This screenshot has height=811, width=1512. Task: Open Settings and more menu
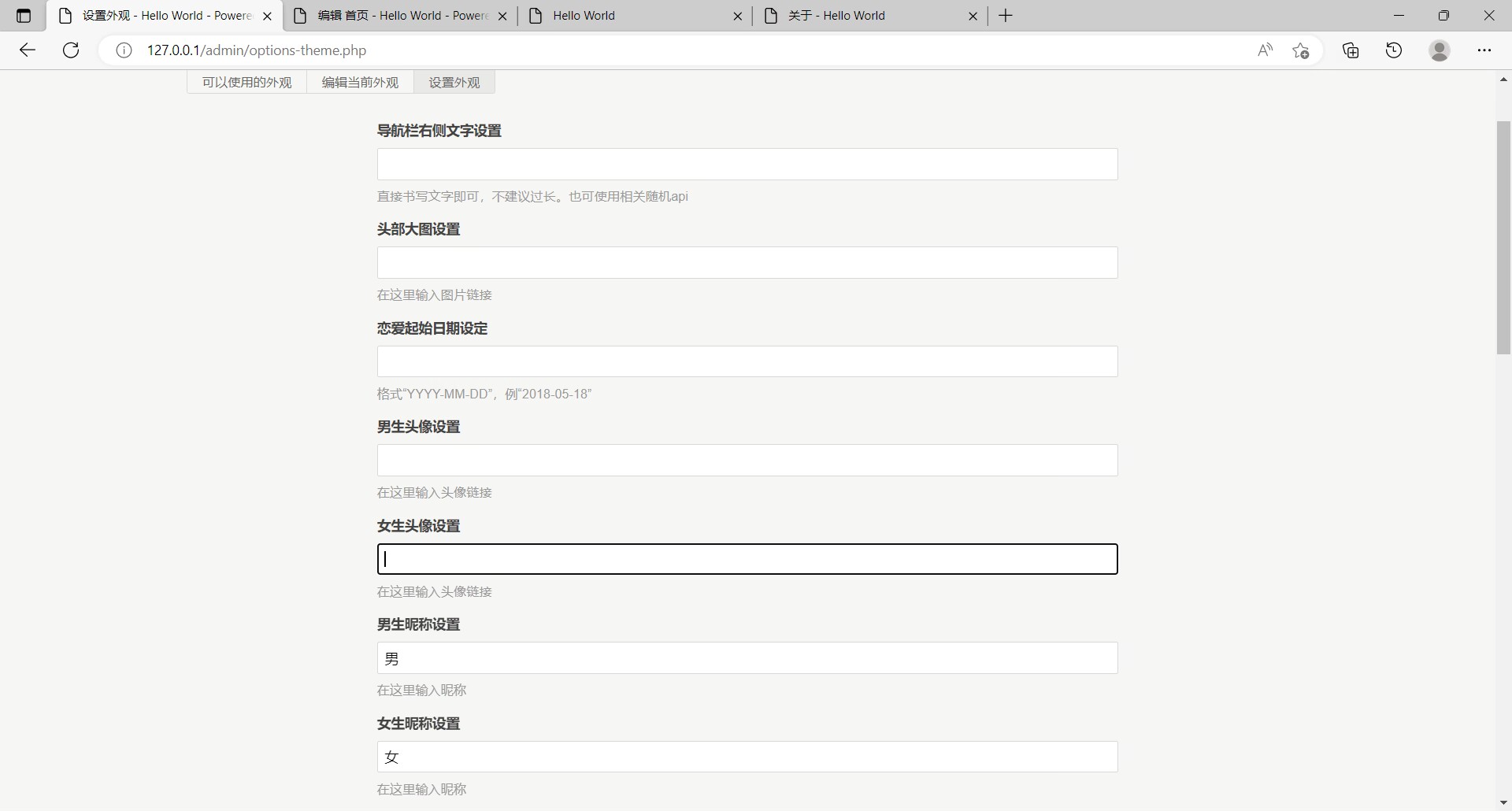1484,50
